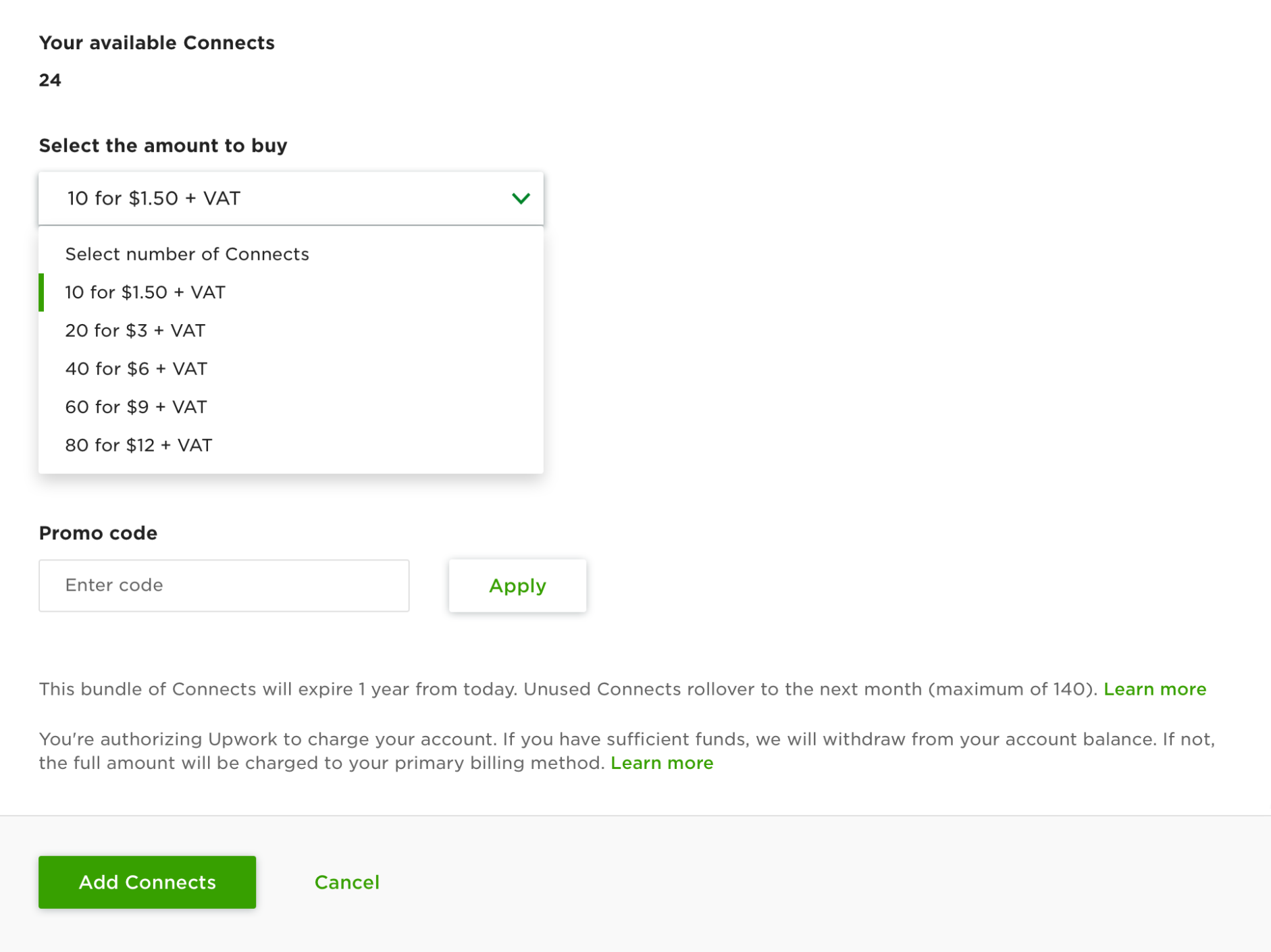Click the 'Promo code' label
Image resolution: width=1271 pixels, height=952 pixels.
(98, 533)
